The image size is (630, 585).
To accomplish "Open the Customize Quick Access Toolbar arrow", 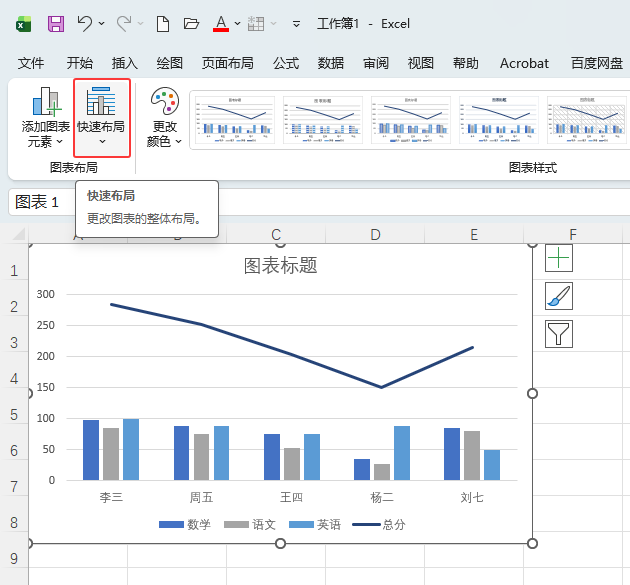I will point(296,24).
